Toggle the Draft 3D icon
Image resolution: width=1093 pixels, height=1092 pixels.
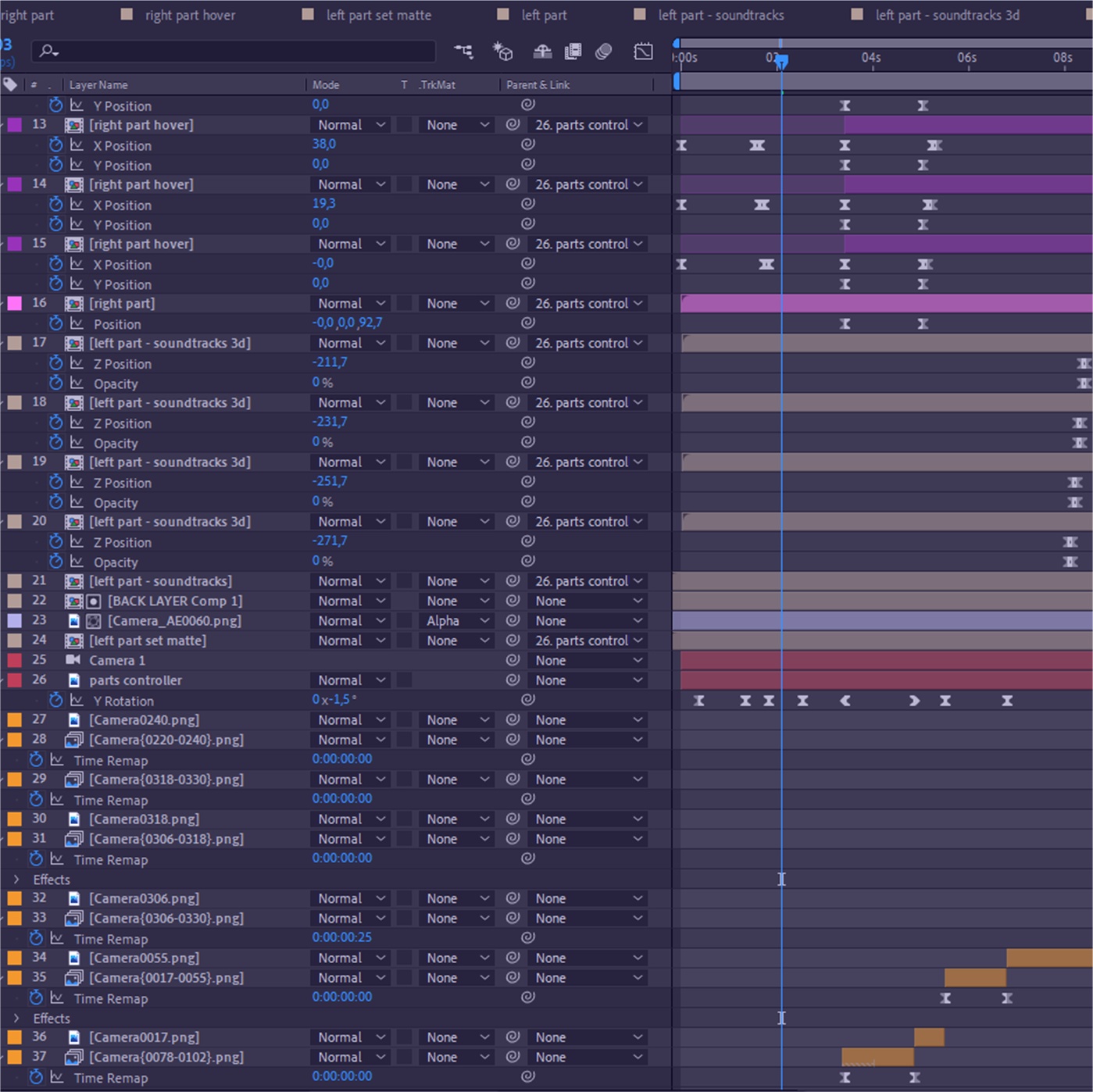[x=502, y=52]
